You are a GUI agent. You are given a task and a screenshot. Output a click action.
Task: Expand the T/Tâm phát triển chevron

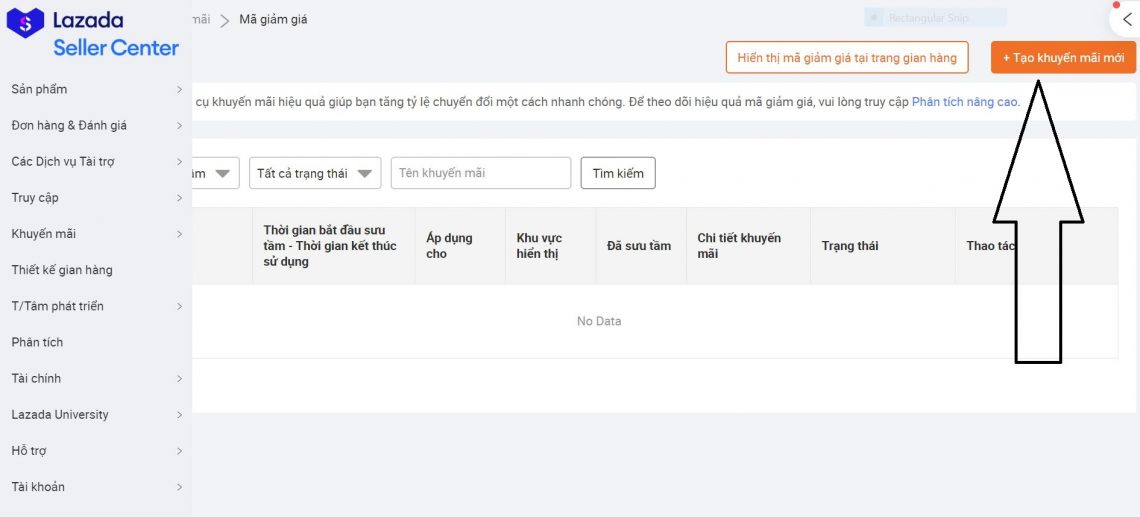coord(180,306)
